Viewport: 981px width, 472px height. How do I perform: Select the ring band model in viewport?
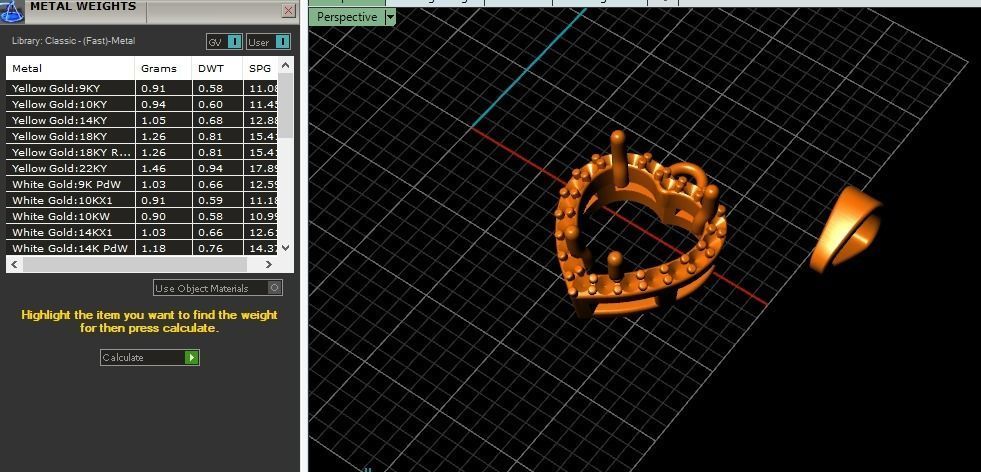[x=846, y=230]
